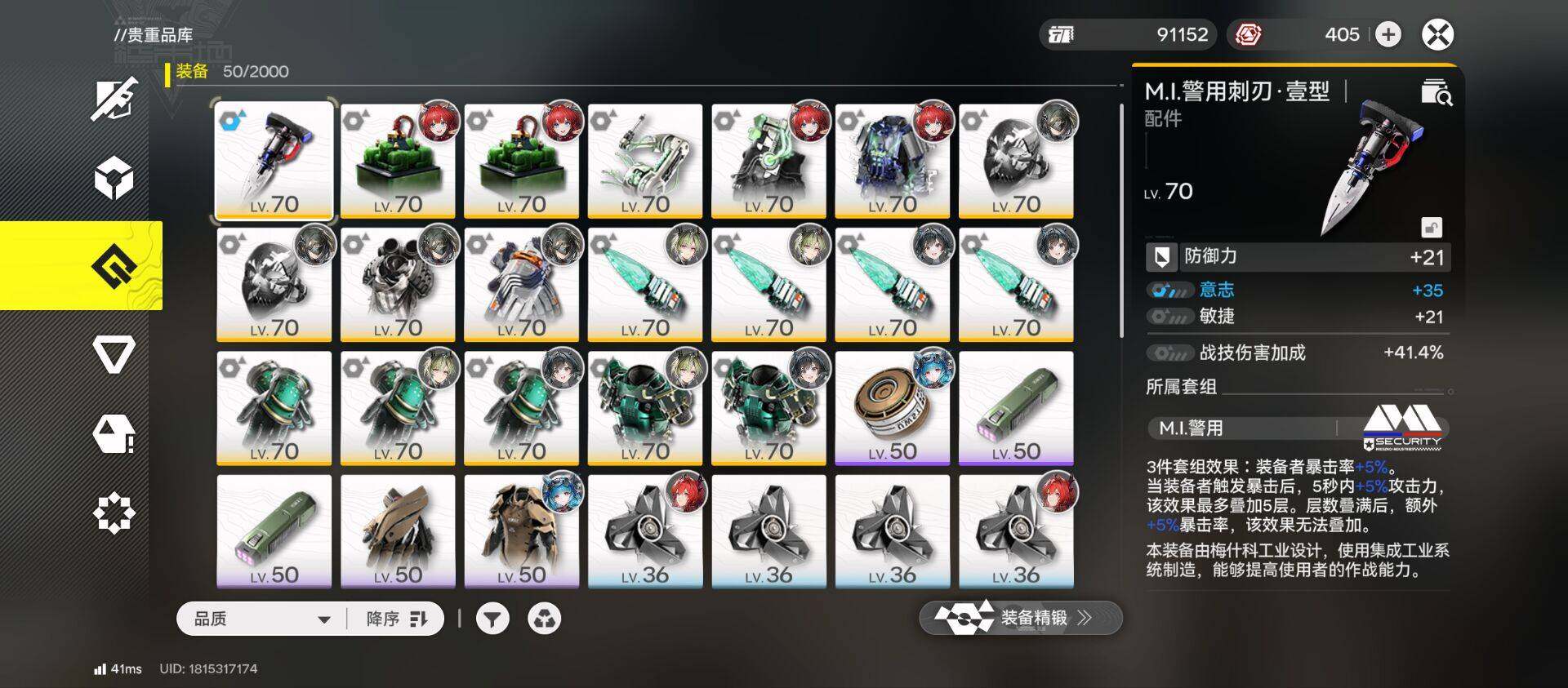Image resolution: width=1568 pixels, height=688 pixels.
Task: Toggle descending sort order (降序)
Action: (x=396, y=619)
